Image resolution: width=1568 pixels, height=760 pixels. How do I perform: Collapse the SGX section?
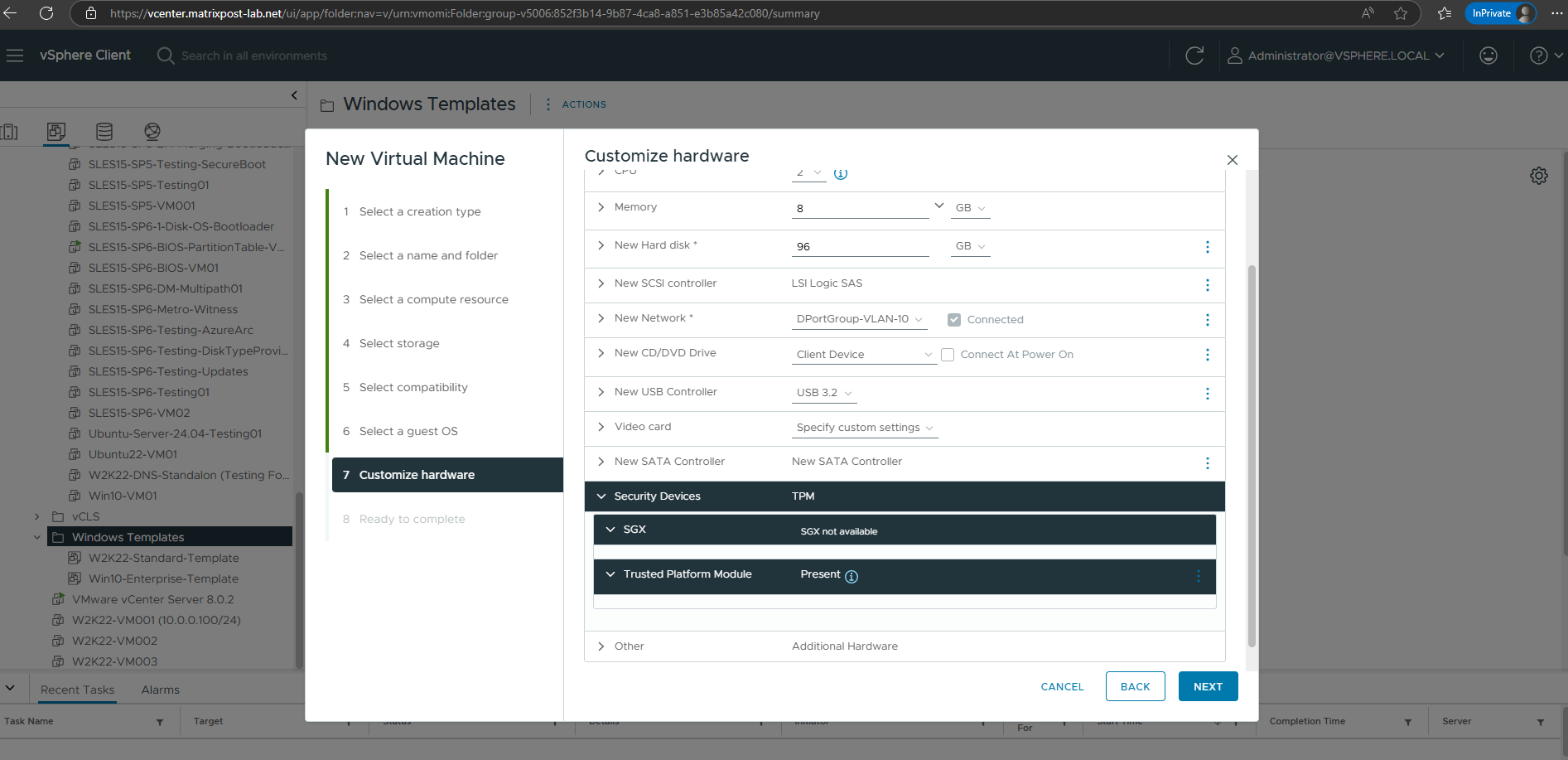[610, 530]
